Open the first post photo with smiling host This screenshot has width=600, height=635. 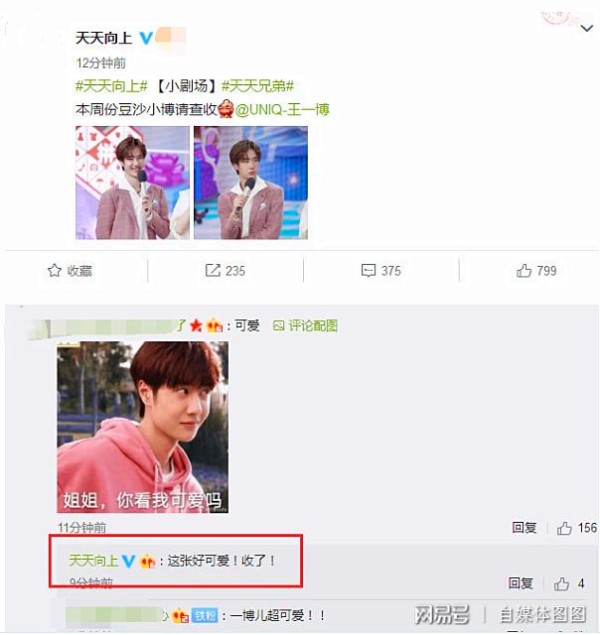(132, 183)
